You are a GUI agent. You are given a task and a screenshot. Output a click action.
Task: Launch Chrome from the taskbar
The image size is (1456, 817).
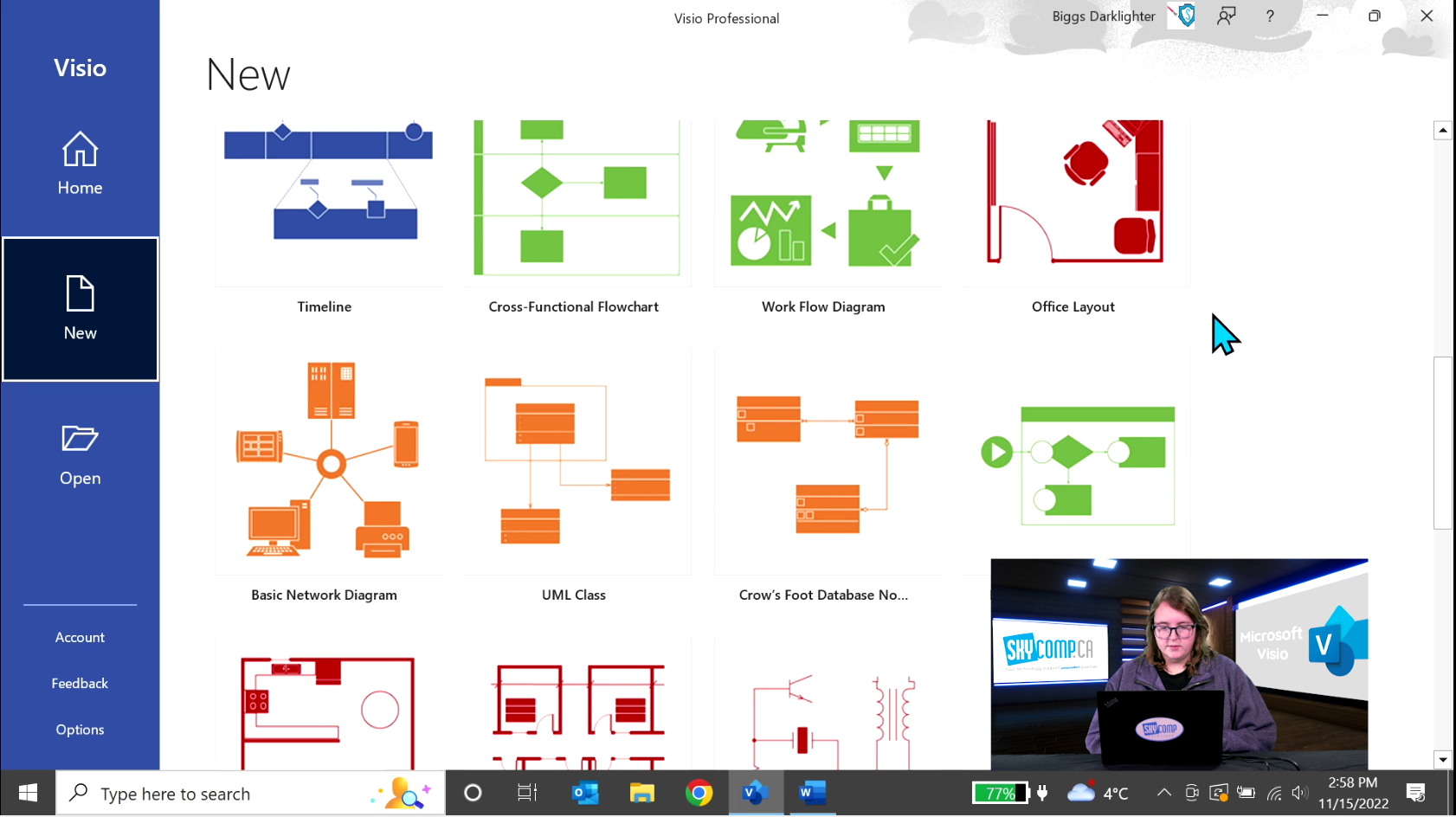pos(699,793)
